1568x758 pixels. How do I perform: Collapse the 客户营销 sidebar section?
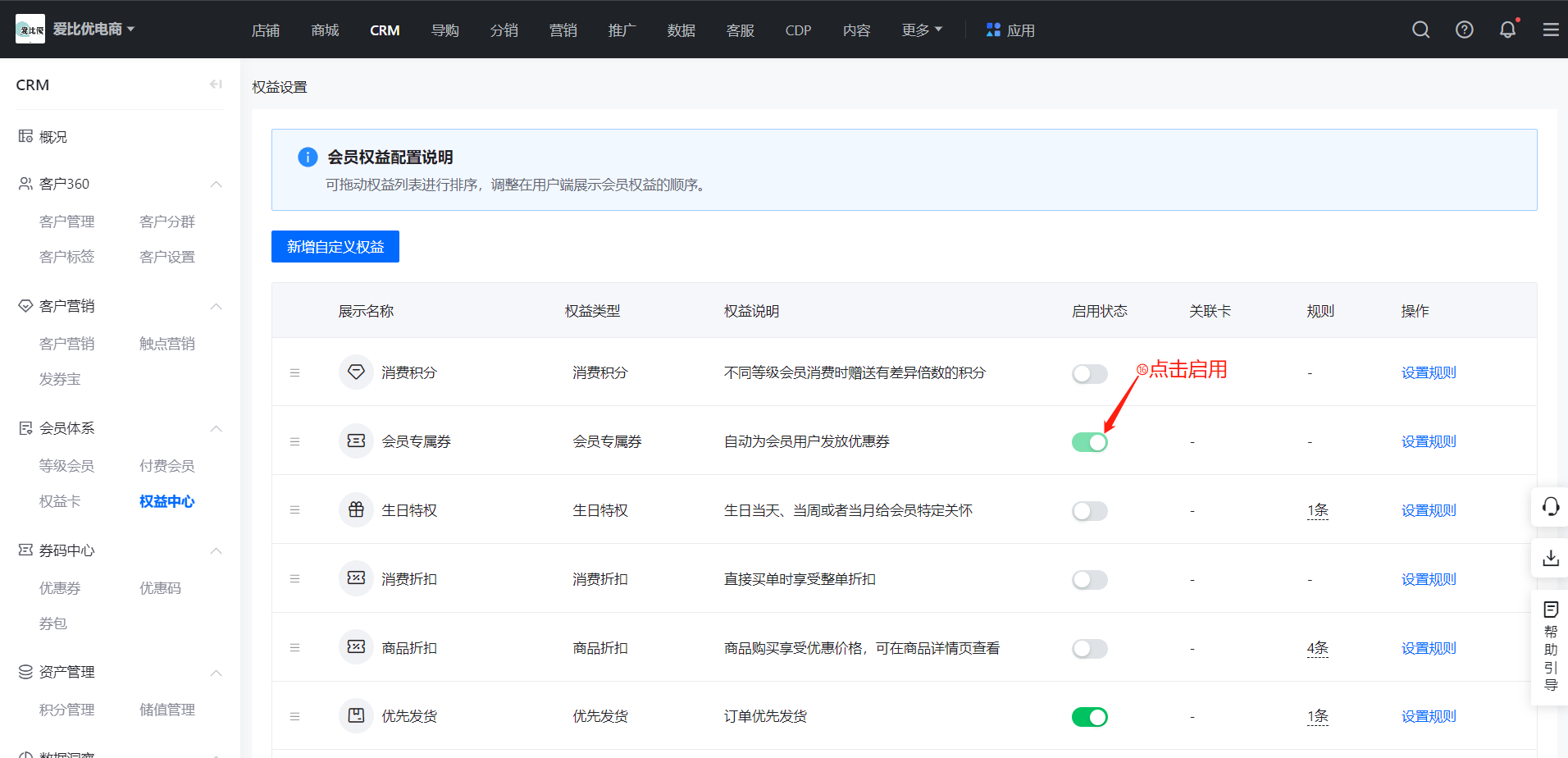coord(216,306)
